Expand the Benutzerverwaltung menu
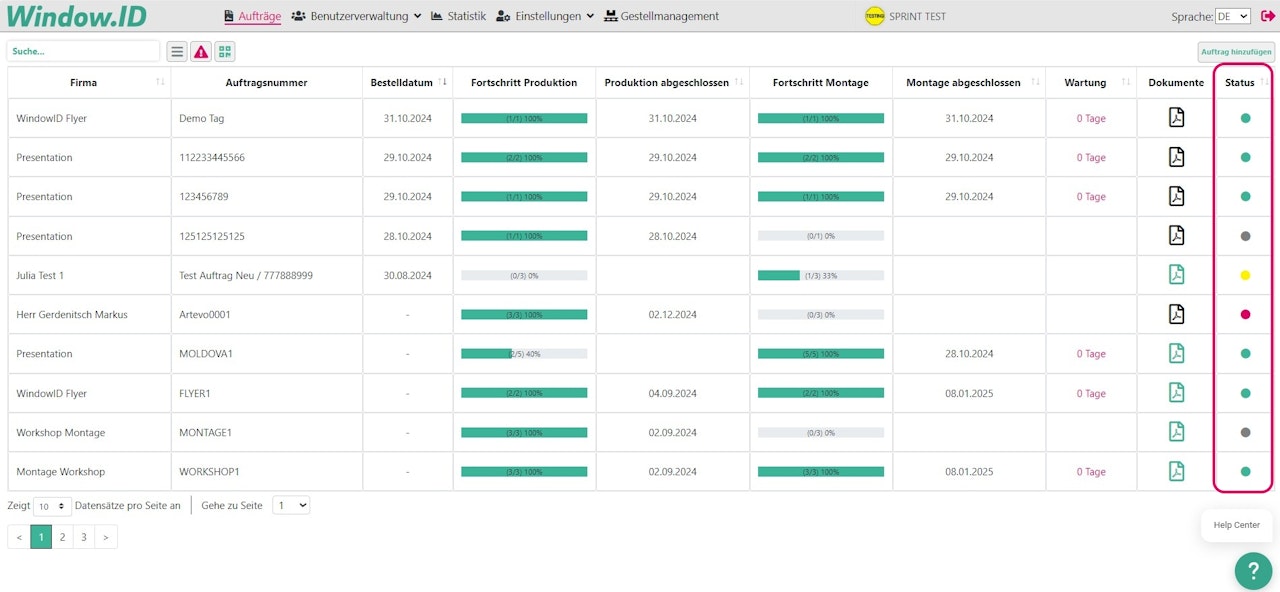The height and width of the screenshot is (592, 1280). pyautogui.click(x=357, y=16)
